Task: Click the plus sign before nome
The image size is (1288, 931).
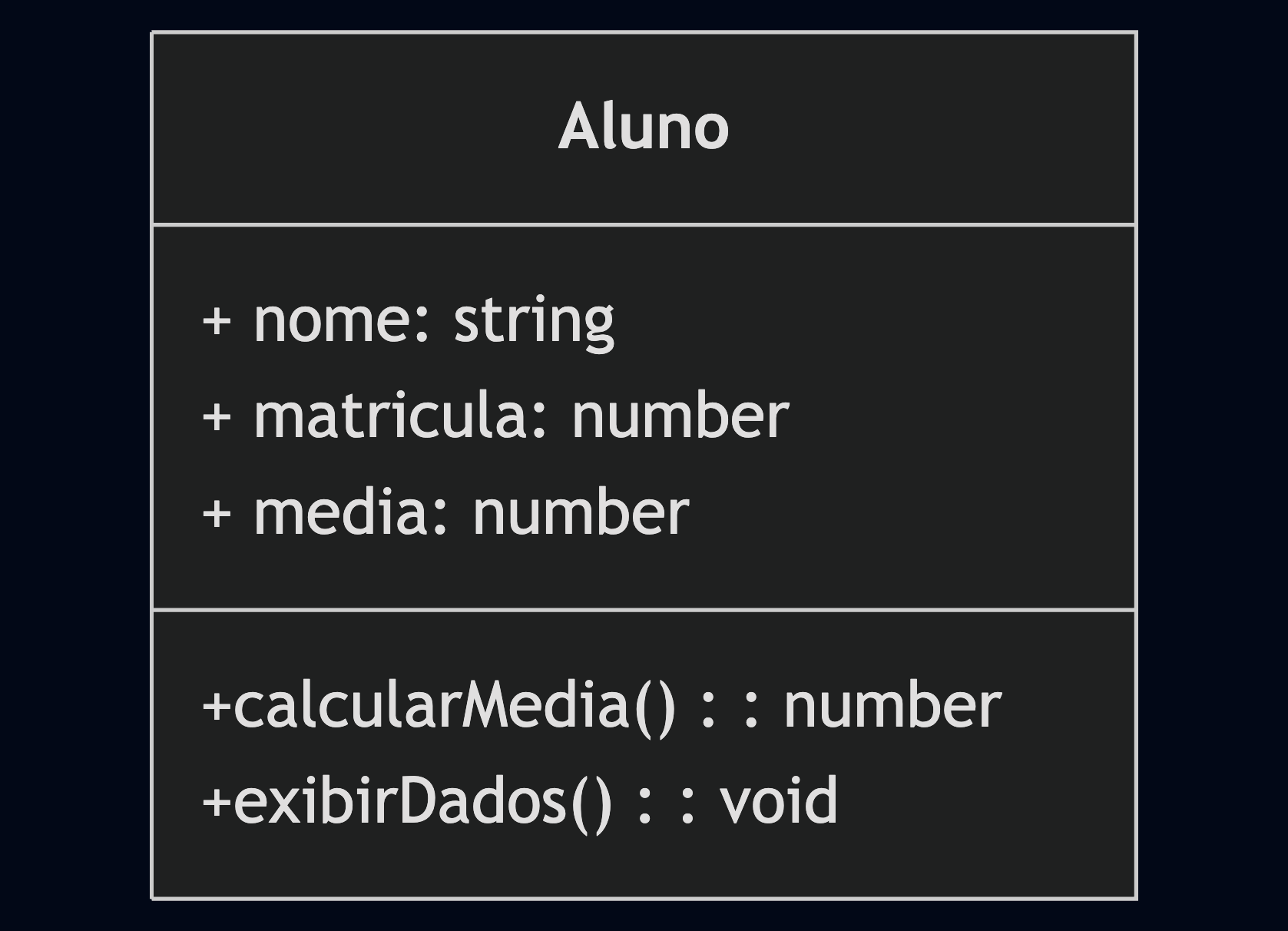Action: pyautogui.click(x=217, y=320)
